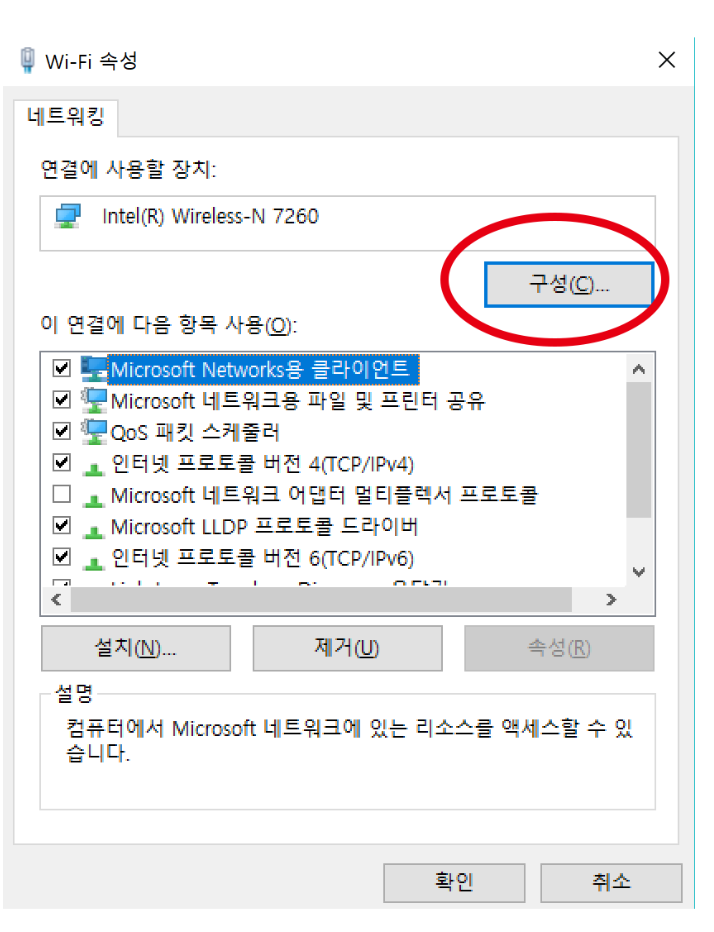Viewport: 714px width, 932px height.
Task: Click the Wi-Fi adapter icon in title bar
Action: tap(27, 60)
